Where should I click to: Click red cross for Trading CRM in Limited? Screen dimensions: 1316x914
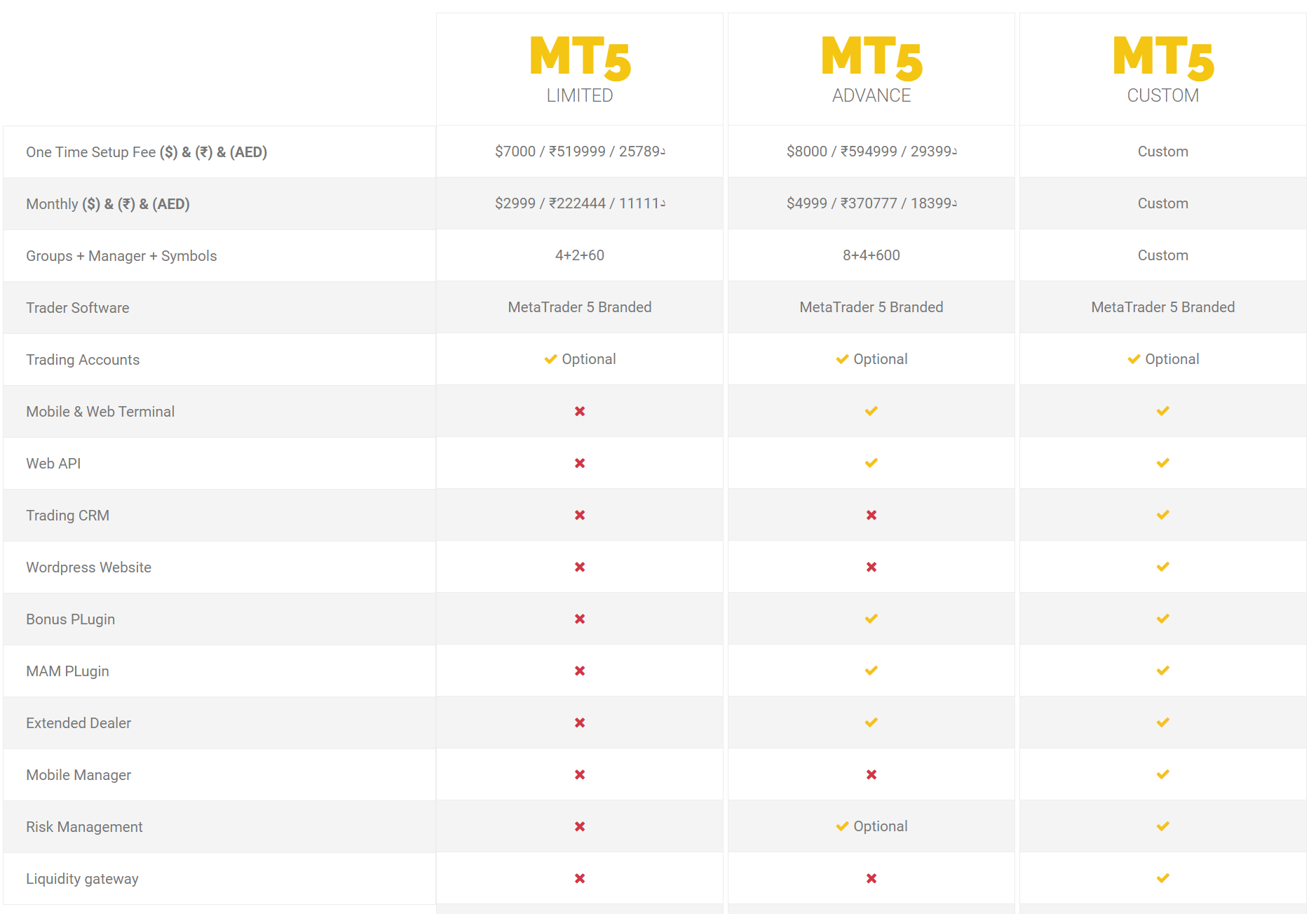[580, 515]
